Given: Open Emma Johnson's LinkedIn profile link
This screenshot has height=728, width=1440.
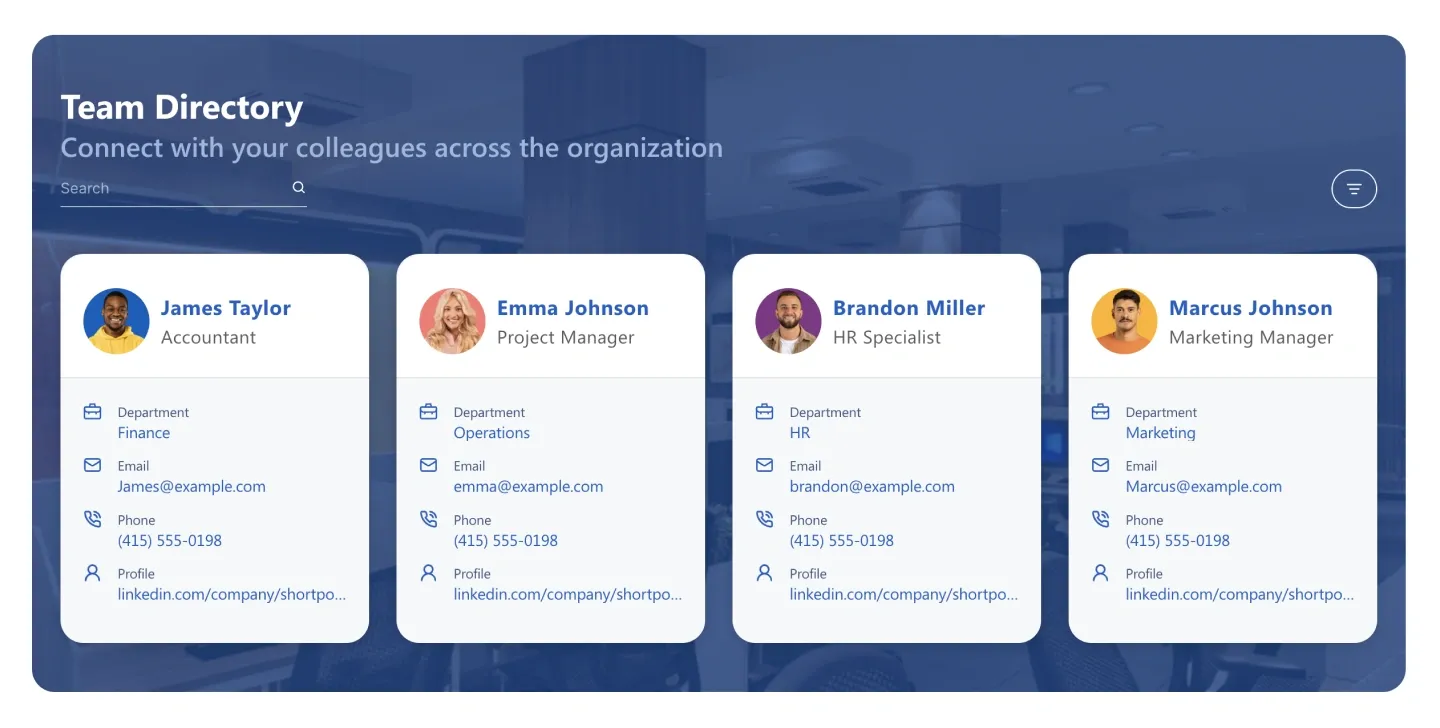Looking at the screenshot, I should (568, 594).
